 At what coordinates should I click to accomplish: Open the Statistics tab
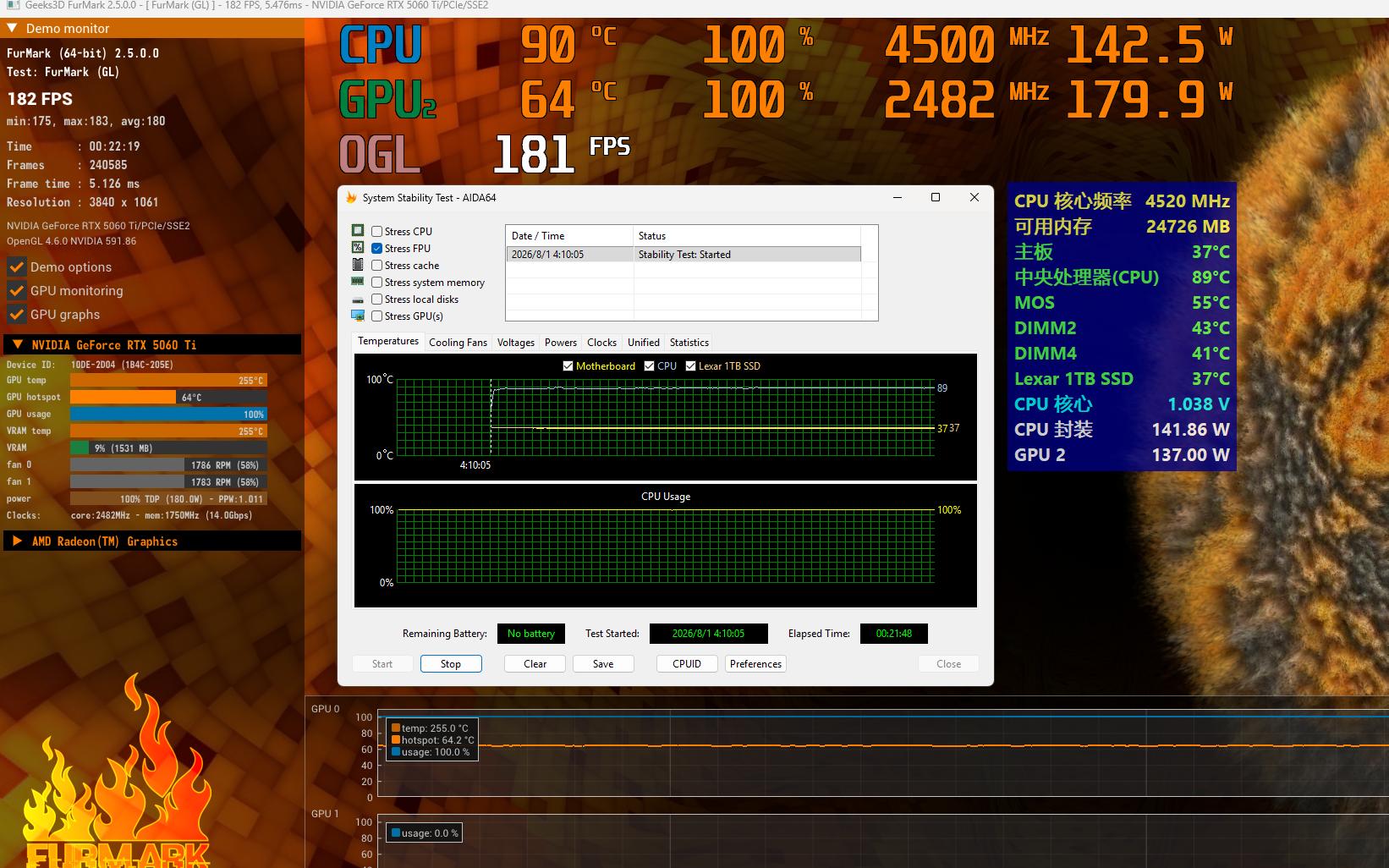click(x=689, y=342)
